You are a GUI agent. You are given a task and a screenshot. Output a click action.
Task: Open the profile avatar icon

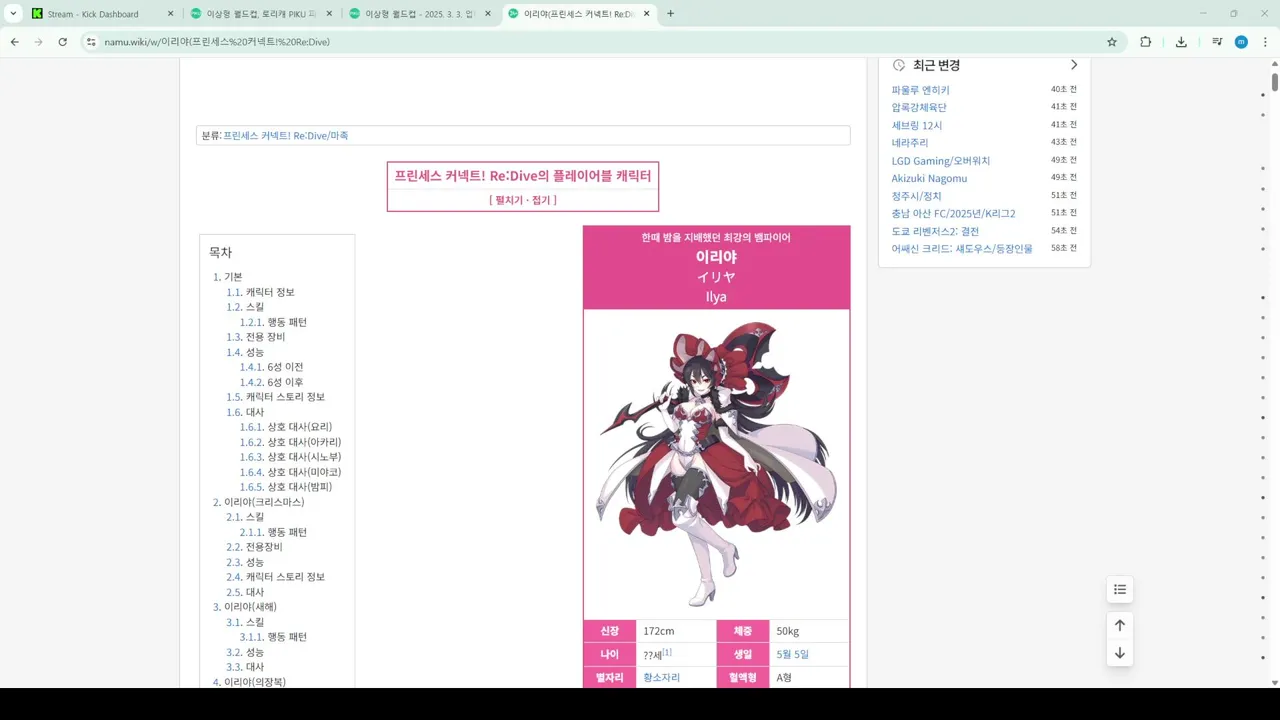[x=1241, y=42]
